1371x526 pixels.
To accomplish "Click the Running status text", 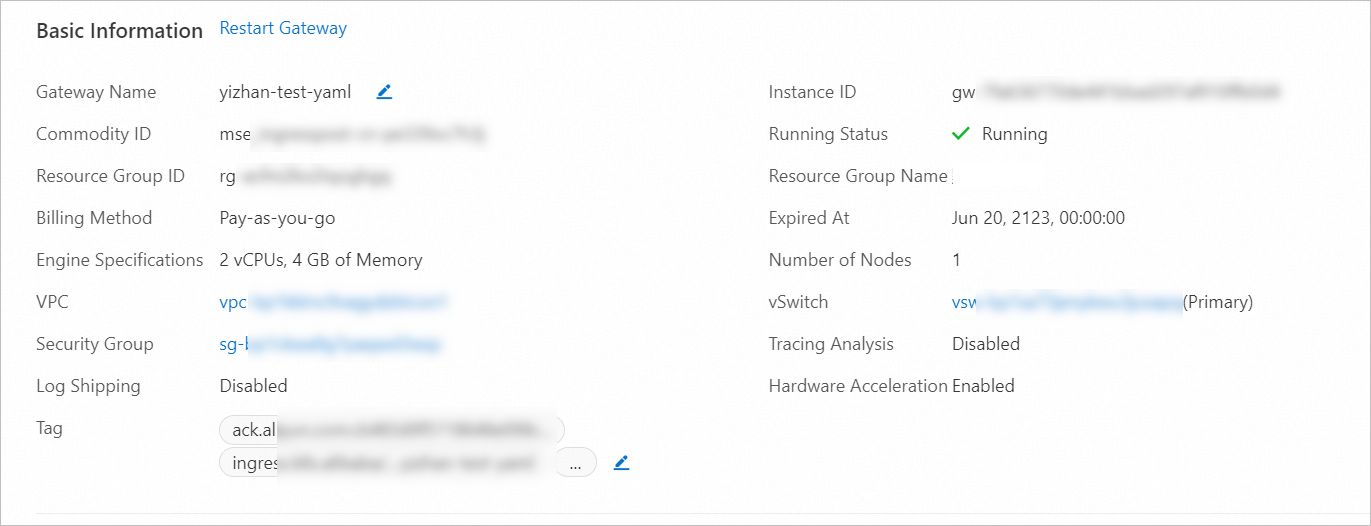I will point(1015,134).
